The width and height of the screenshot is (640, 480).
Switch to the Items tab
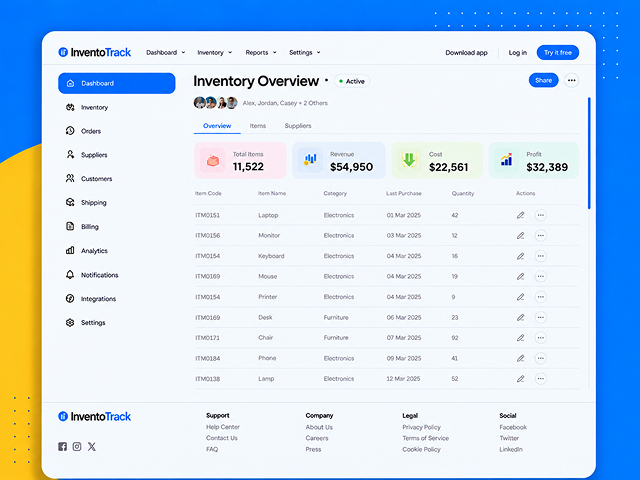[258, 126]
